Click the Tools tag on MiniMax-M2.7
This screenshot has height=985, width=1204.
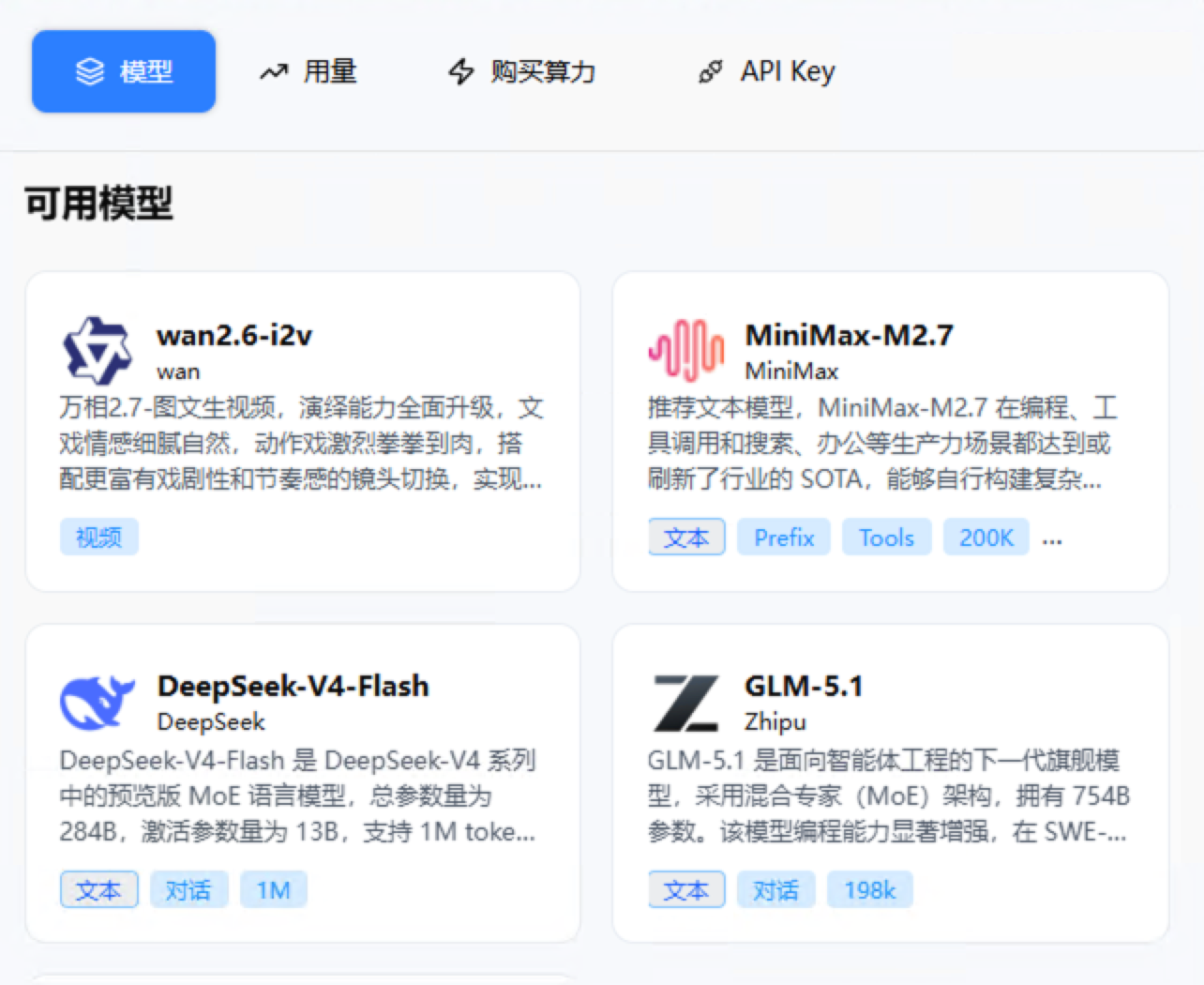(886, 538)
